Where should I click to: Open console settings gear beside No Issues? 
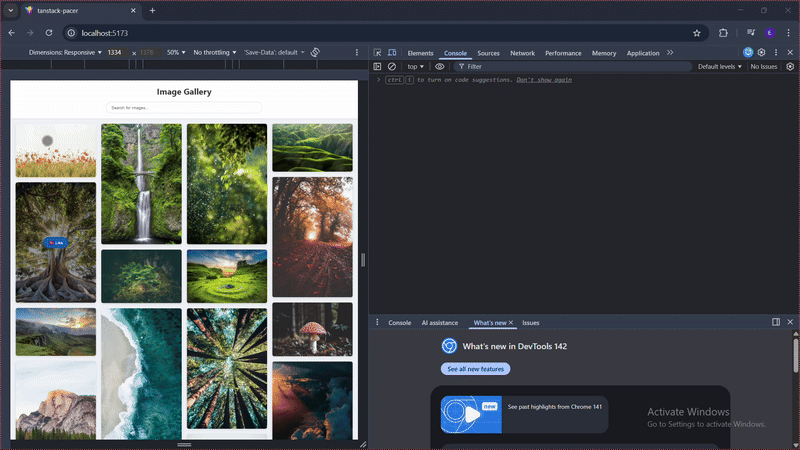(790, 67)
